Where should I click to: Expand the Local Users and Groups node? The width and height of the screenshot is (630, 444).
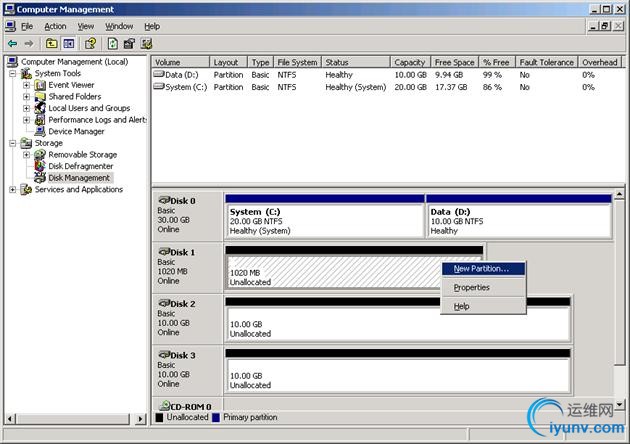[x=27, y=108]
